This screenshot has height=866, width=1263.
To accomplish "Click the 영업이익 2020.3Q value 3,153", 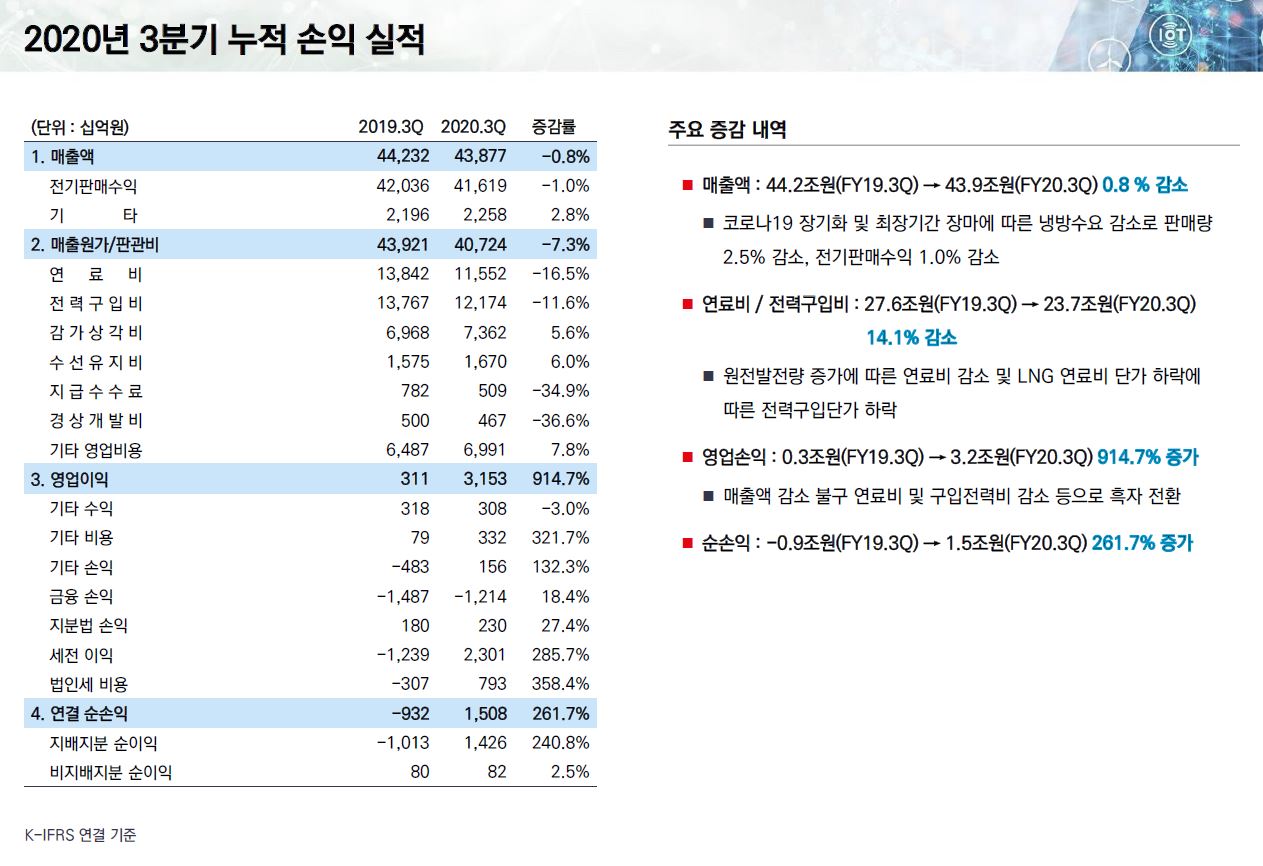I will pos(485,479).
